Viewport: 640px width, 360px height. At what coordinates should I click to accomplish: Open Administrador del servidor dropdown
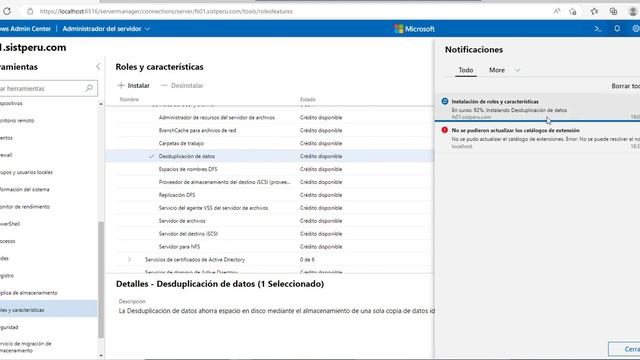(x=106, y=29)
